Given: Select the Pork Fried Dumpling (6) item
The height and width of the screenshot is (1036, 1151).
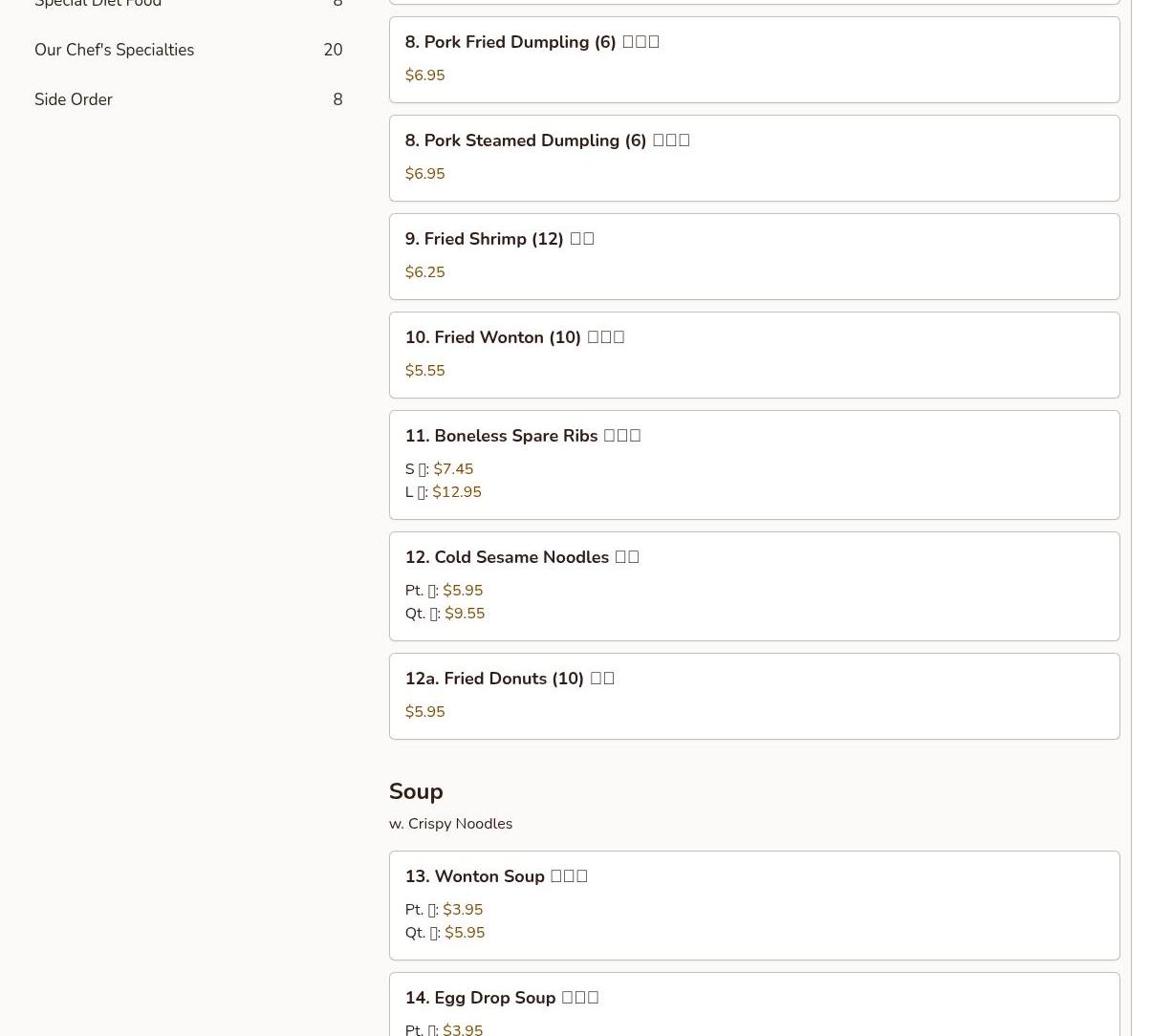Looking at the screenshot, I should 754,59.
